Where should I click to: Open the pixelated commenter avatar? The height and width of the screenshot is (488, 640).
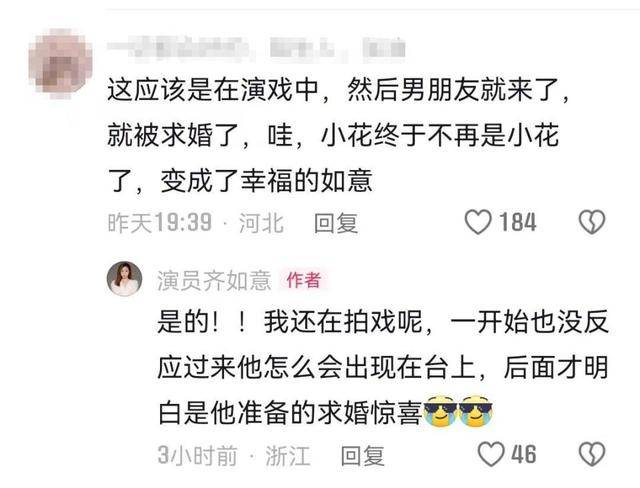tap(60, 64)
